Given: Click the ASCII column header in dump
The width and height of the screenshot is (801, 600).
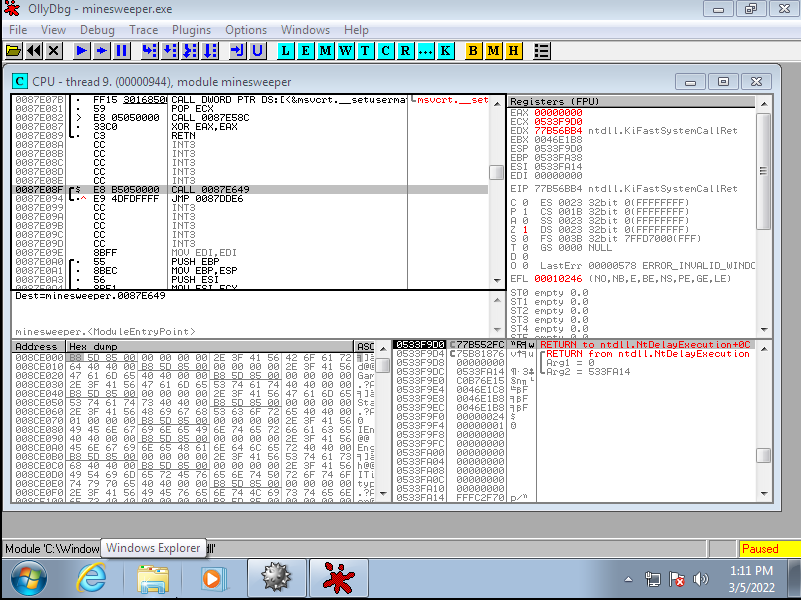Looking at the screenshot, I should tap(365, 347).
